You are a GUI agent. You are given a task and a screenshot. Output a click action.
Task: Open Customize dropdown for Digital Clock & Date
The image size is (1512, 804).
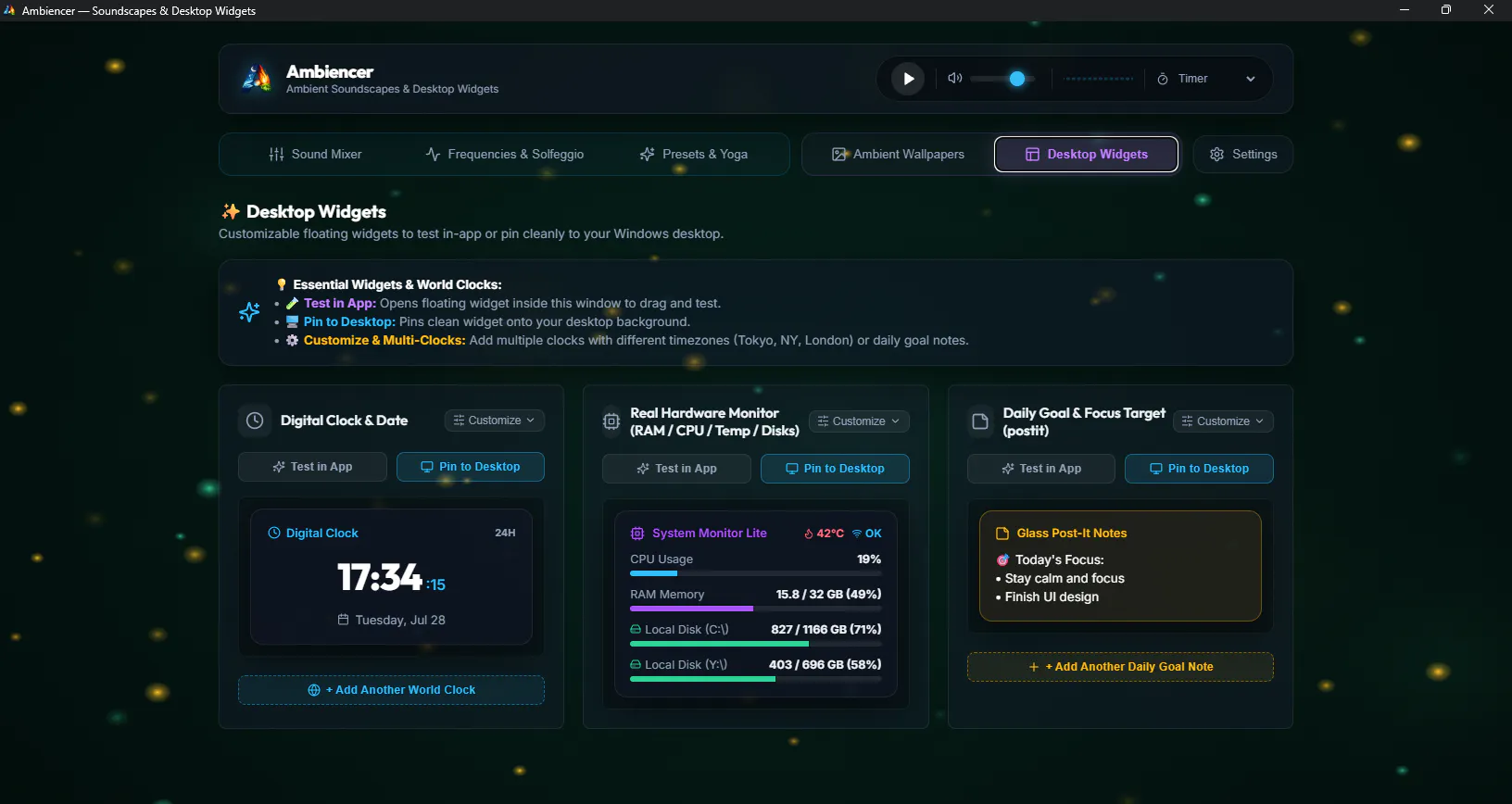(494, 421)
